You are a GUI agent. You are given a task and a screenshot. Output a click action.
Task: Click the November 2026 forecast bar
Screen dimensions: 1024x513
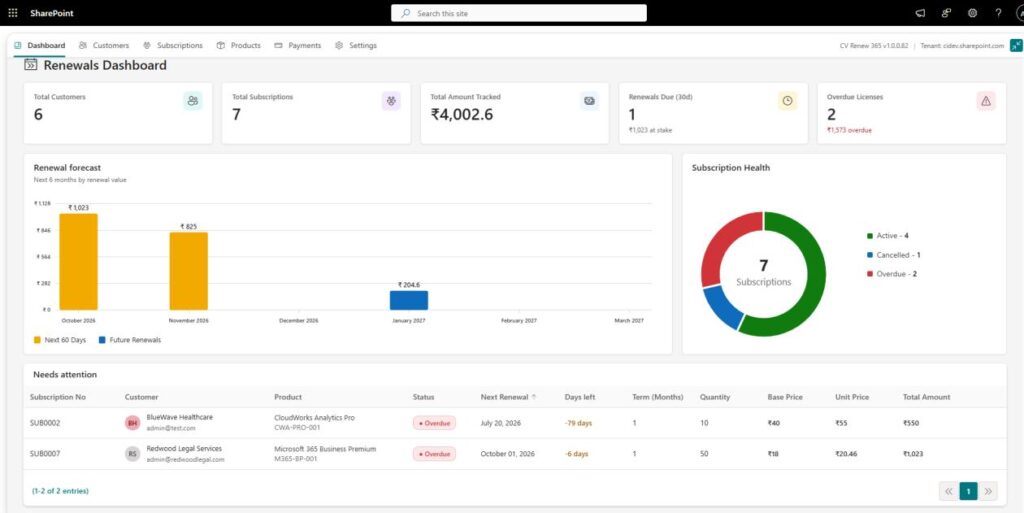[189, 271]
